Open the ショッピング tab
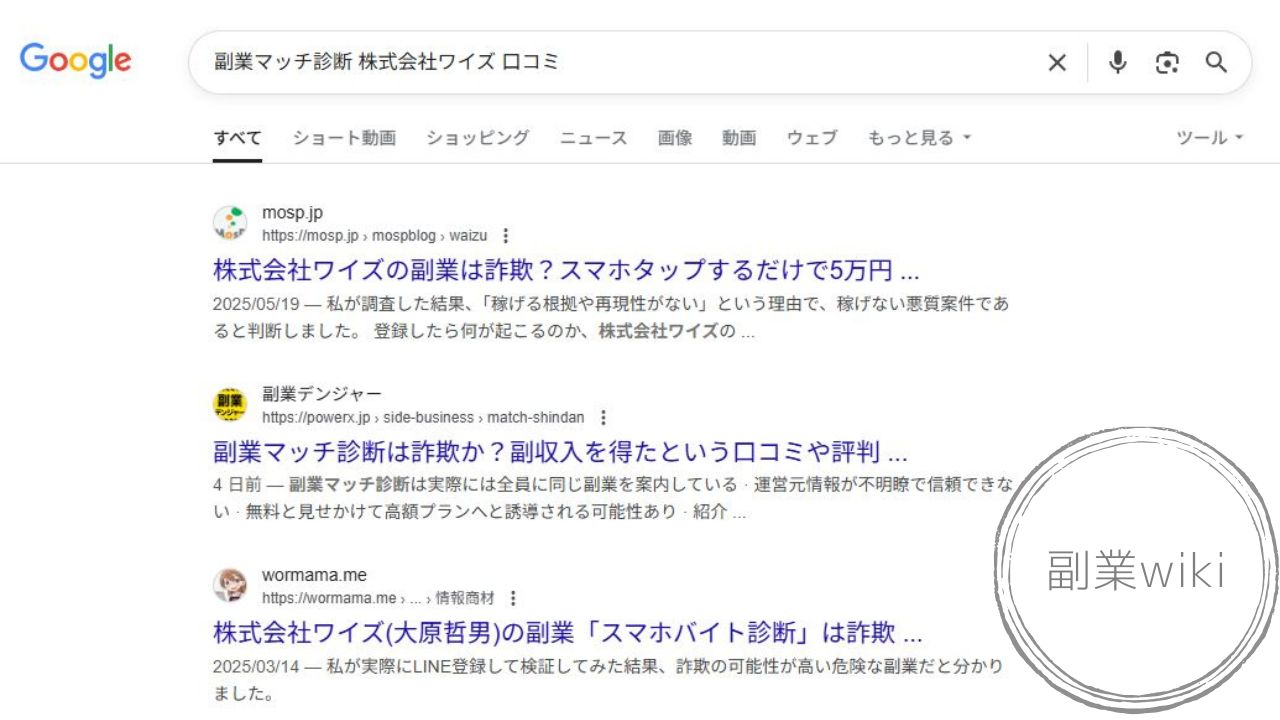 478,138
